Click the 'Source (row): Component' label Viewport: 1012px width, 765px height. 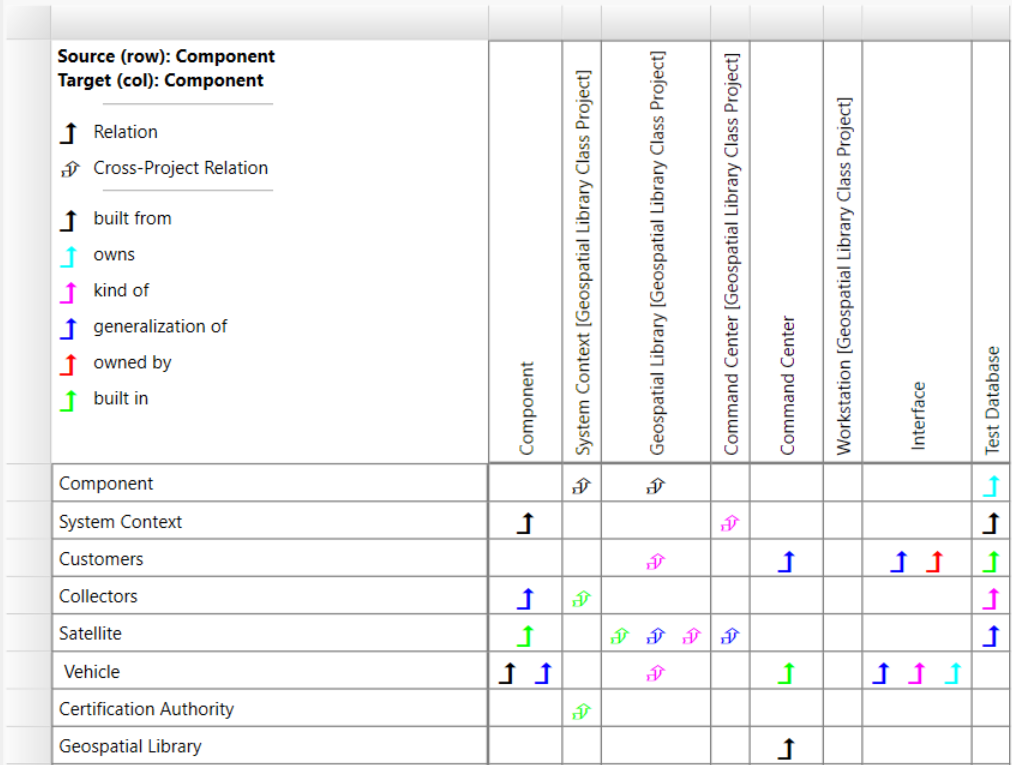coord(166,57)
